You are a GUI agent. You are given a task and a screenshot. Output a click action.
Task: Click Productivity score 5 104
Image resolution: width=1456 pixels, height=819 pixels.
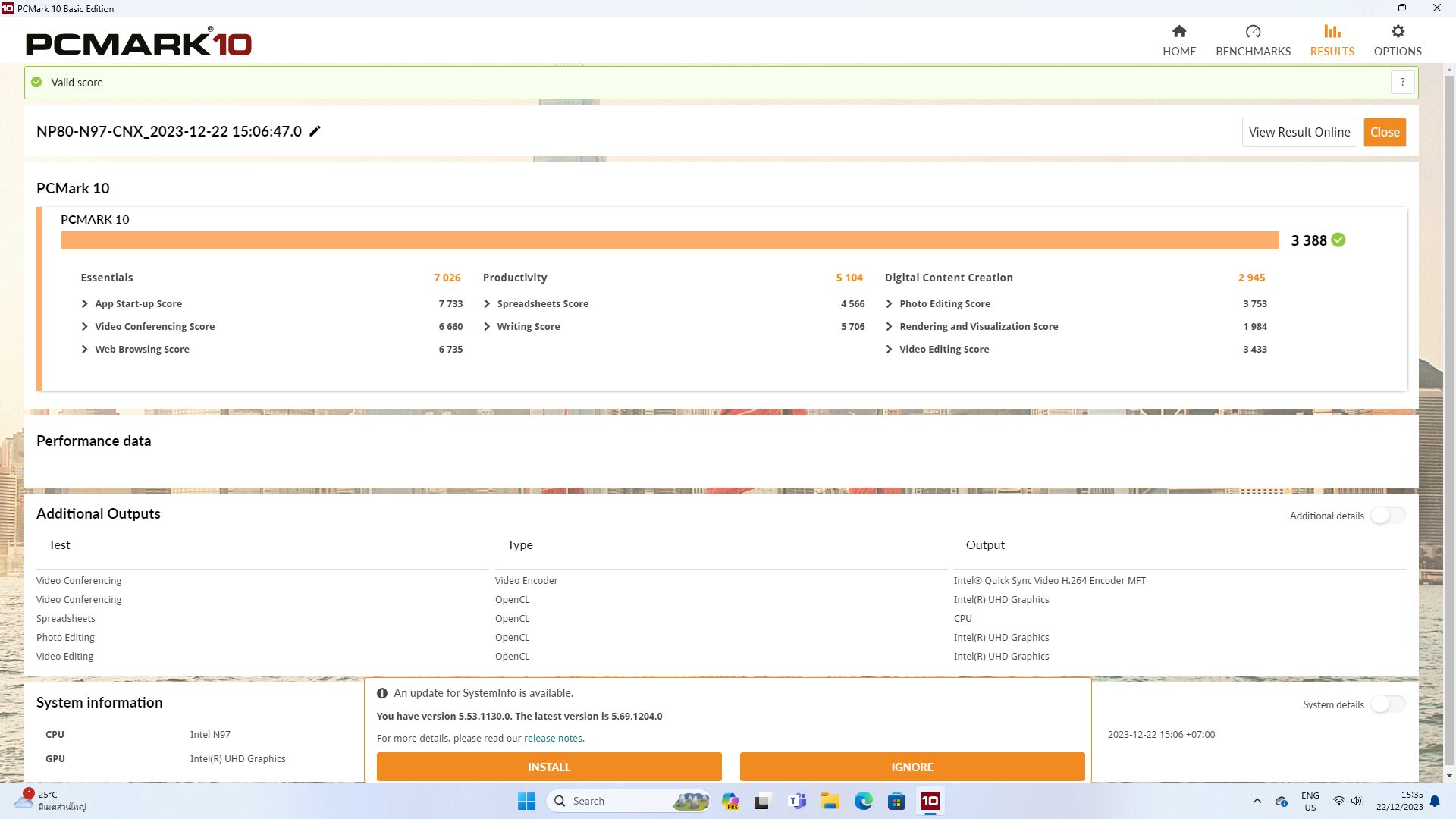pyautogui.click(x=849, y=278)
